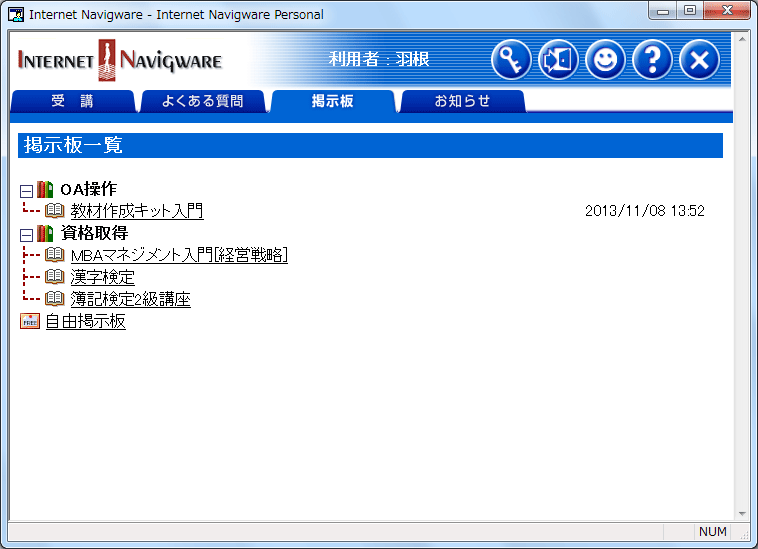Click the Internet Navigware logo
Screen dimensions: 758x549
click(x=120, y=60)
